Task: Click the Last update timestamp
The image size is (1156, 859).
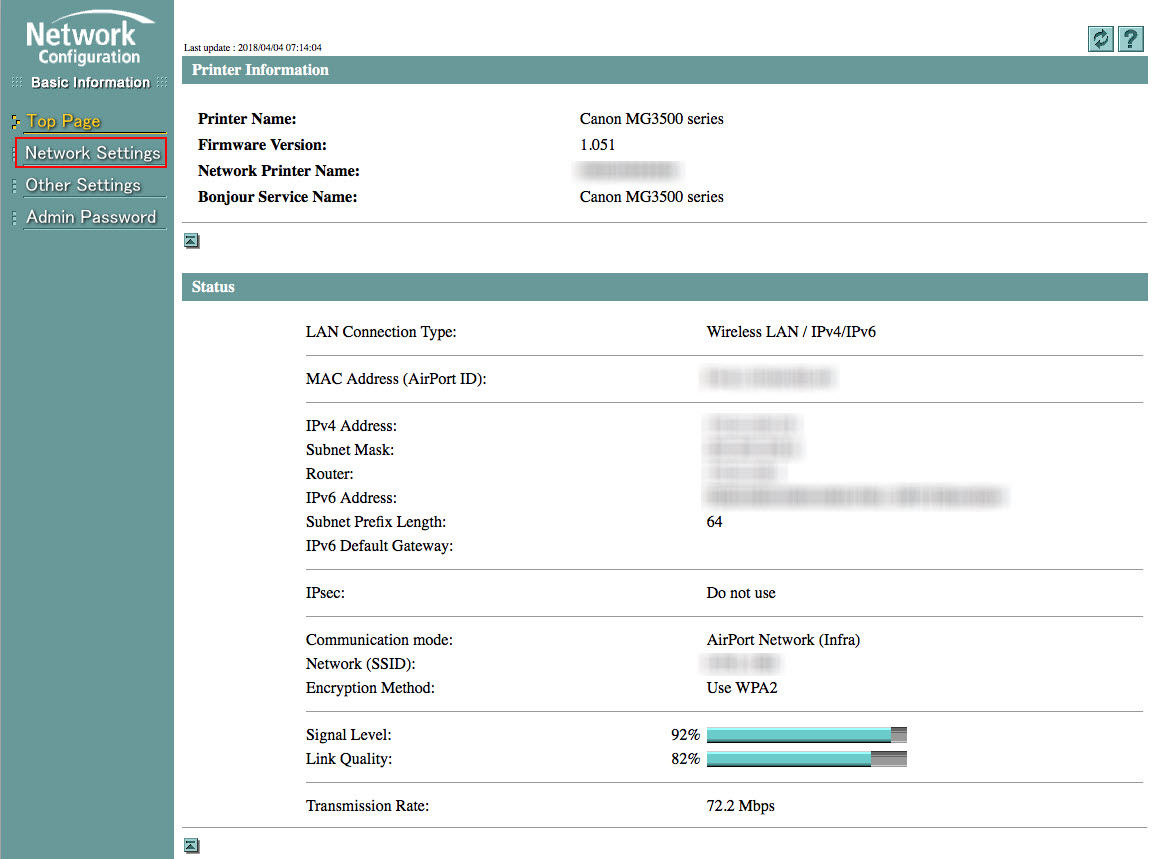Action: (x=253, y=47)
